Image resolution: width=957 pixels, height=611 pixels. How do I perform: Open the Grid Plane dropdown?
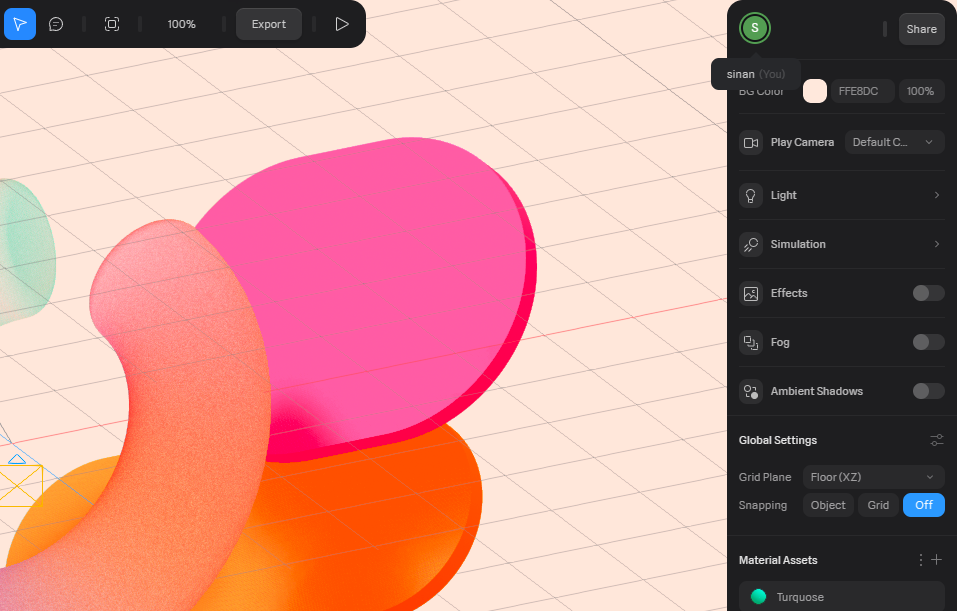(874, 477)
